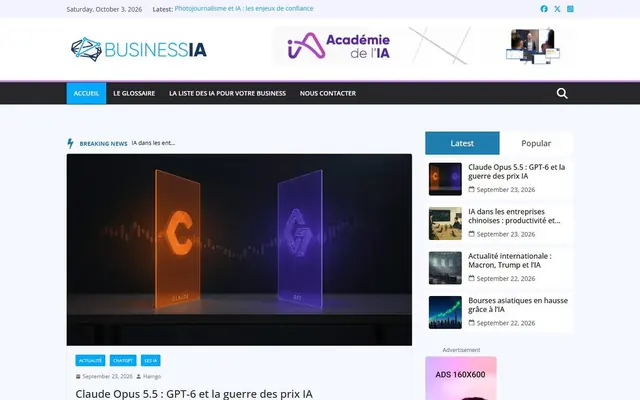Open sidebar link Actualité internationale : Macron, Trump

(510, 260)
